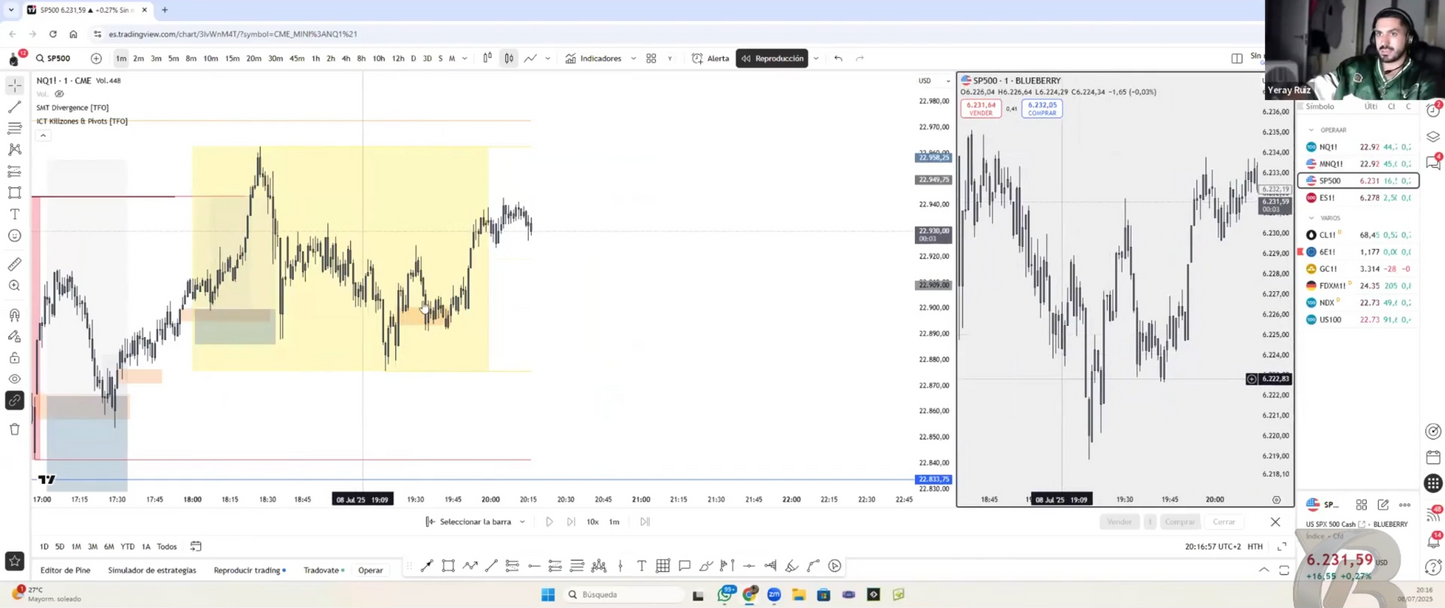The width and height of the screenshot is (1445, 608).
Task: Switch to the Simulador de estrategias tab
Action: tap(152, 569)
